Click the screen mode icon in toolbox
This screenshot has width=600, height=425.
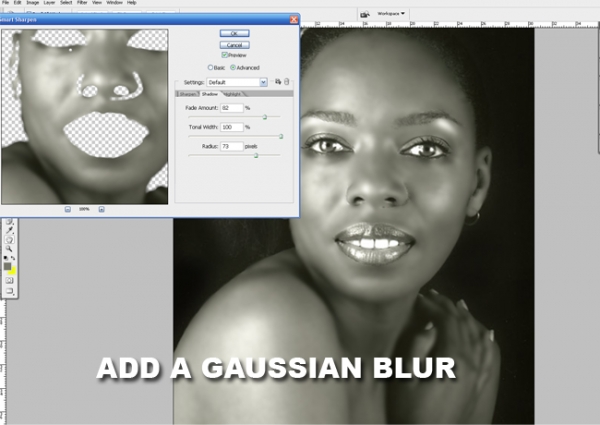click(9, 291)
